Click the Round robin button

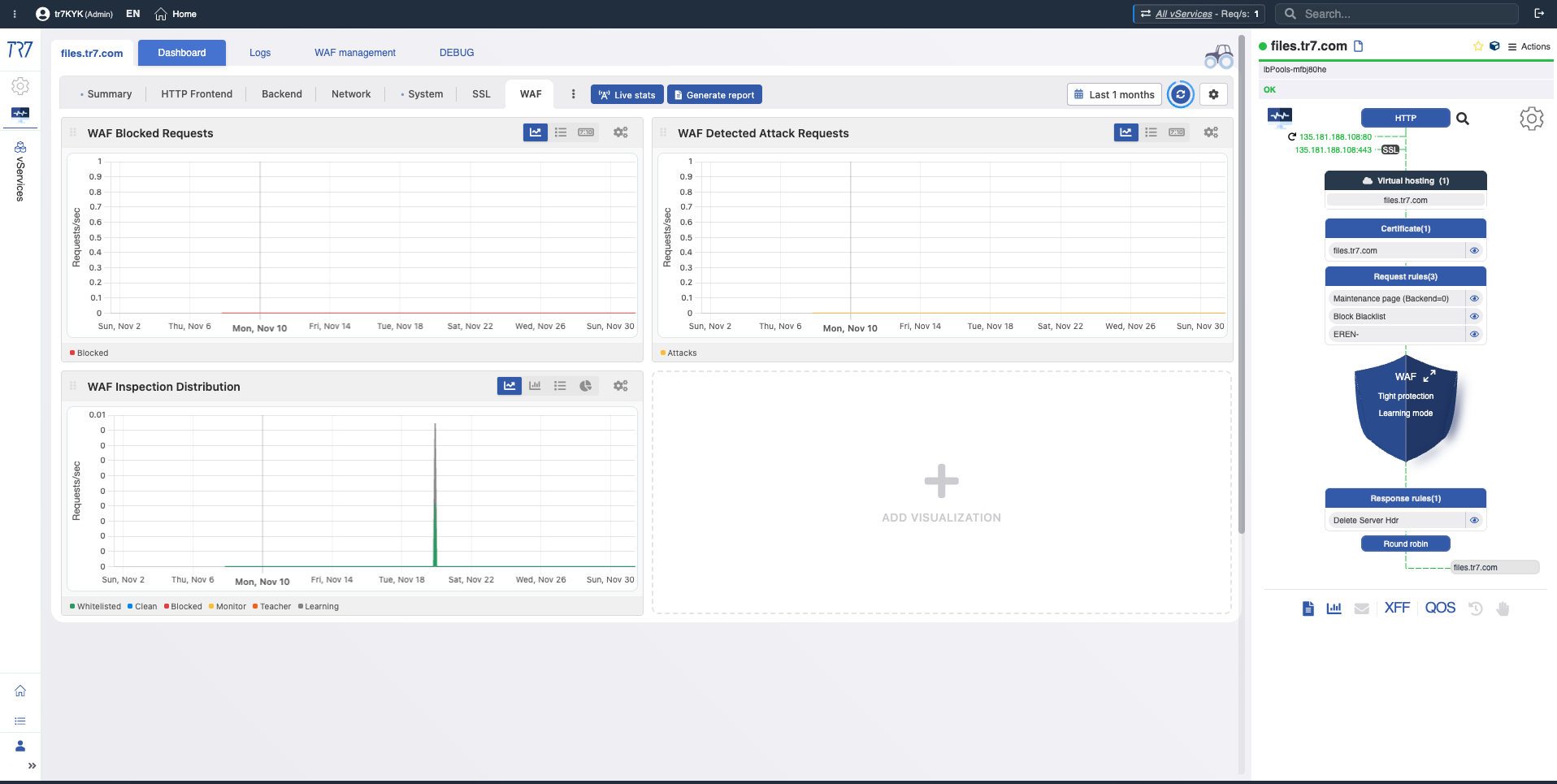tap(1405, 544)
